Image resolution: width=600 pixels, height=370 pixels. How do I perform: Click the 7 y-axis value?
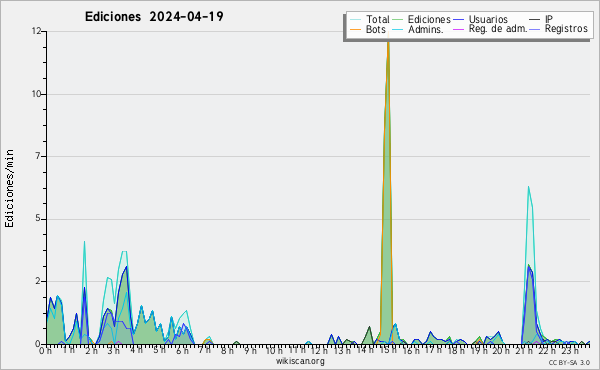coord(38,156)
